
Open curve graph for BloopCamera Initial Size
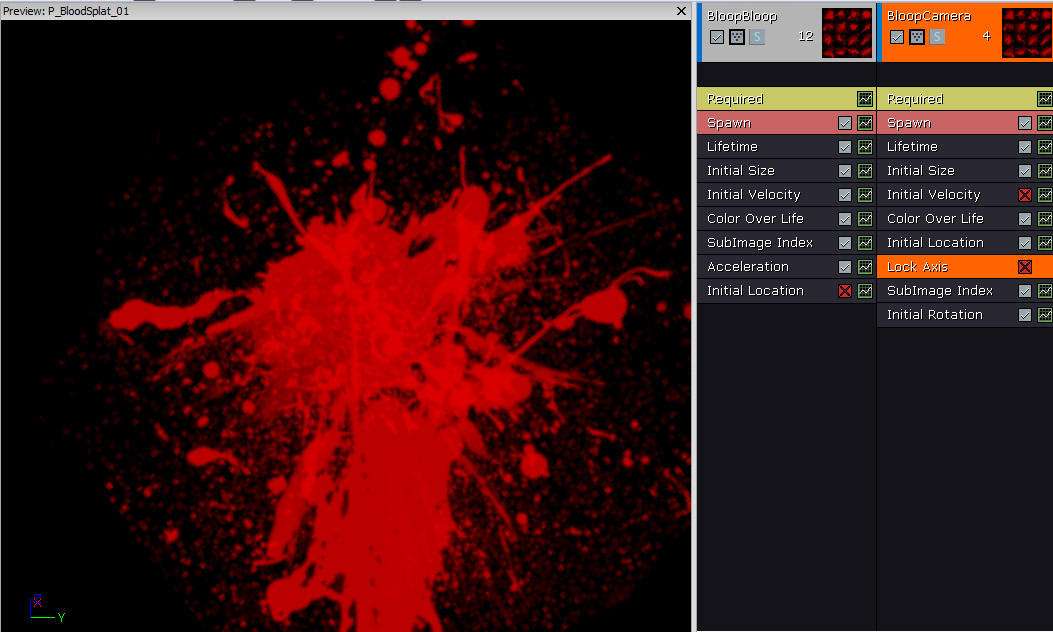click(x=1045, y=171)
